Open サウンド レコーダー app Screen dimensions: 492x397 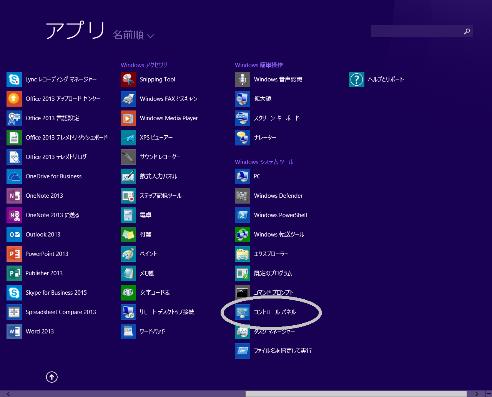151,157
